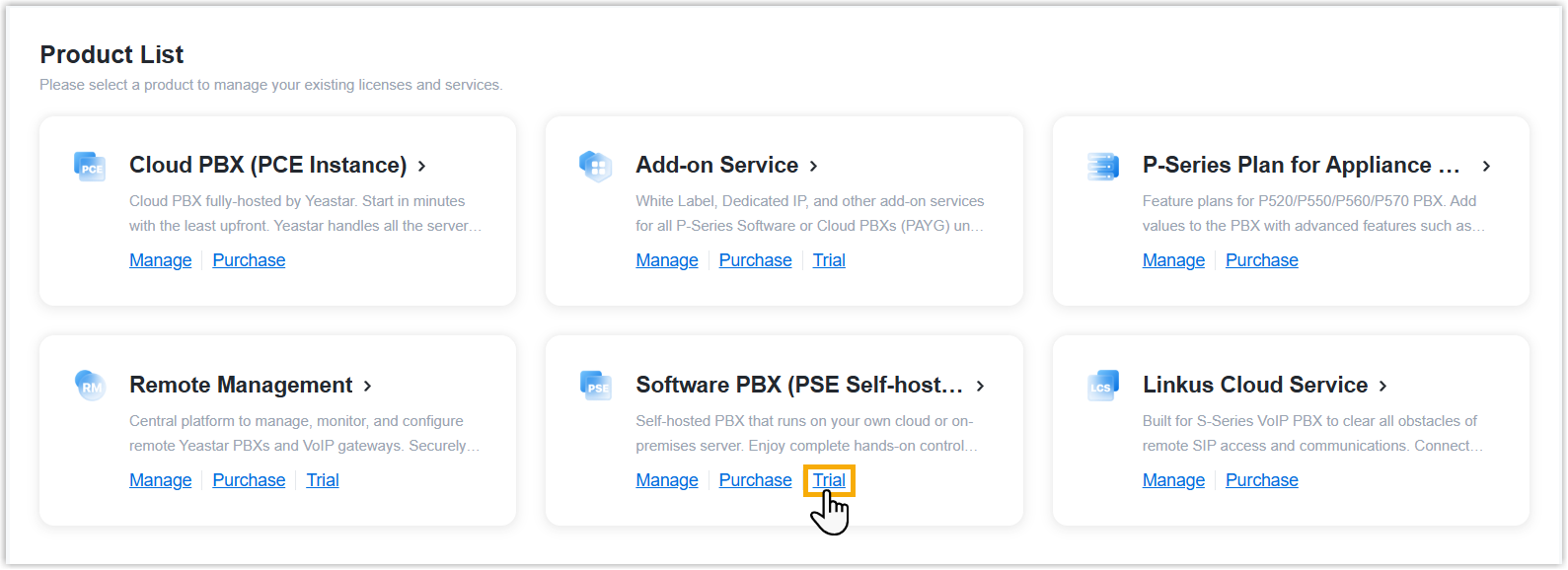The image size is (1568, 570).
Task: Open Manage link under Cloud PBX
Action: click(x=161, y=260)
